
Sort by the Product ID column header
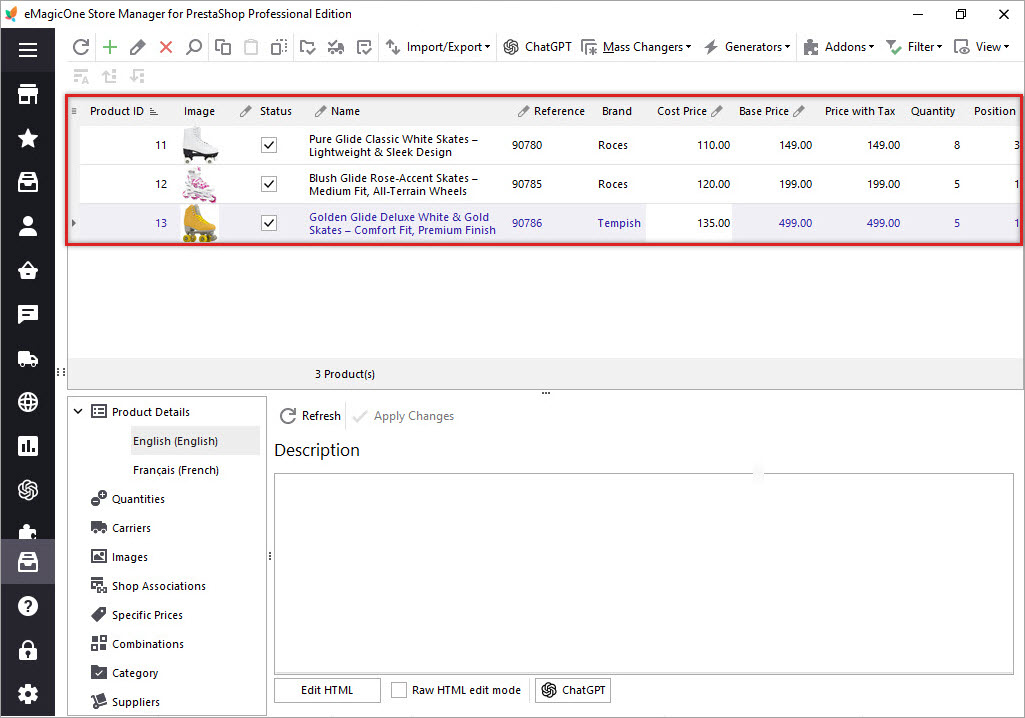[x=116, y=111]
